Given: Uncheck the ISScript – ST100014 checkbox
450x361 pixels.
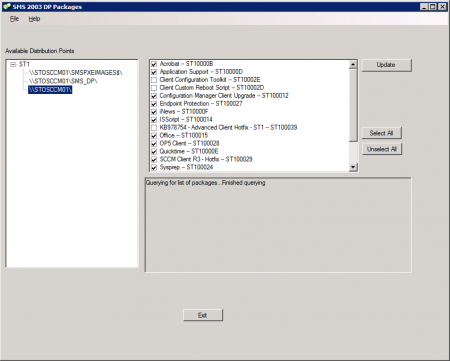Looking at the screenshot, I should pos(154,120).
